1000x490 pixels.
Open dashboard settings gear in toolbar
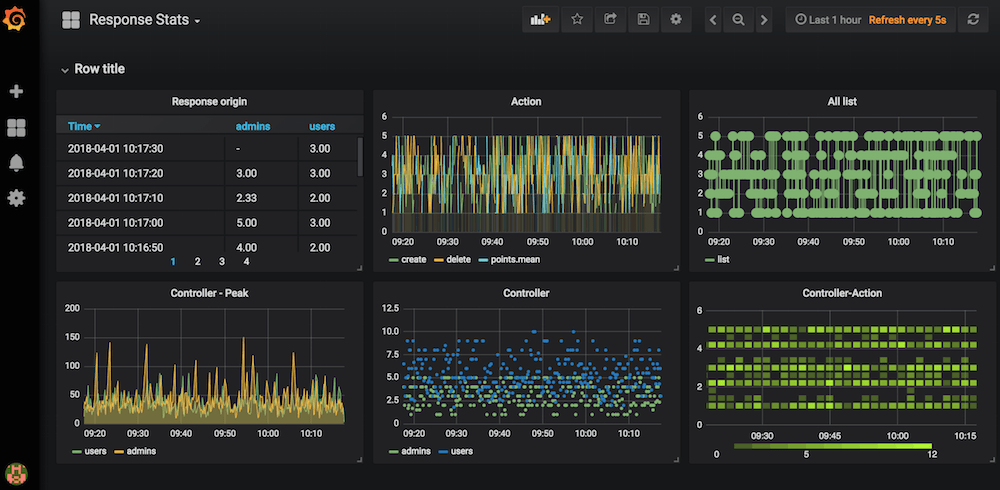pos(676,19)
